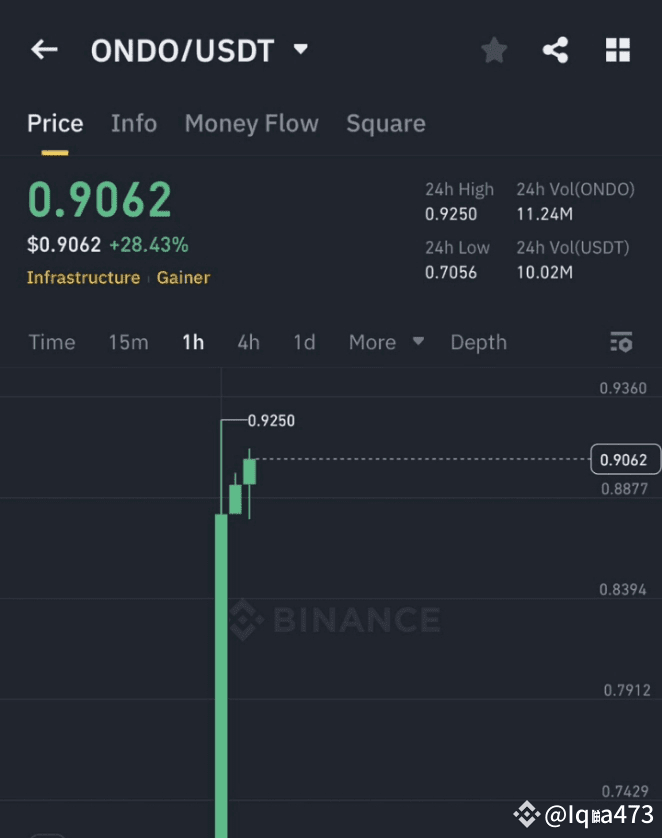Select the 1d chart interval
This screenshot has width=662, height=838.
tap(304, 342)
